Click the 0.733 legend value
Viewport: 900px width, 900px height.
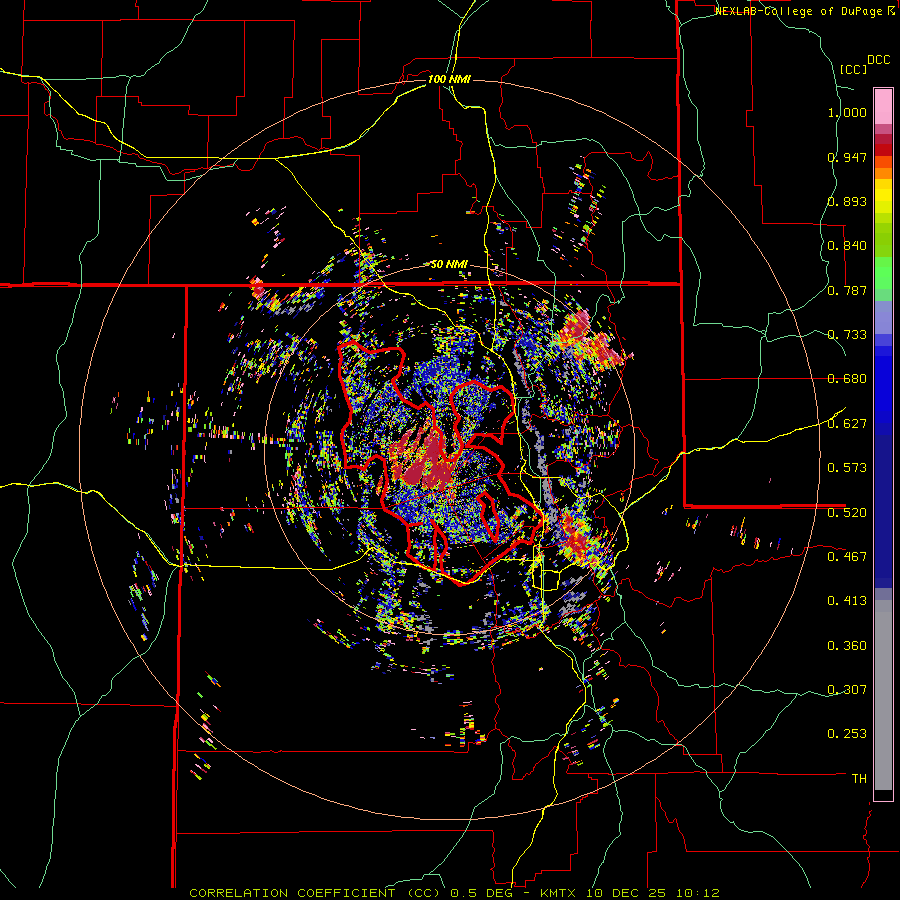(847, 335)
